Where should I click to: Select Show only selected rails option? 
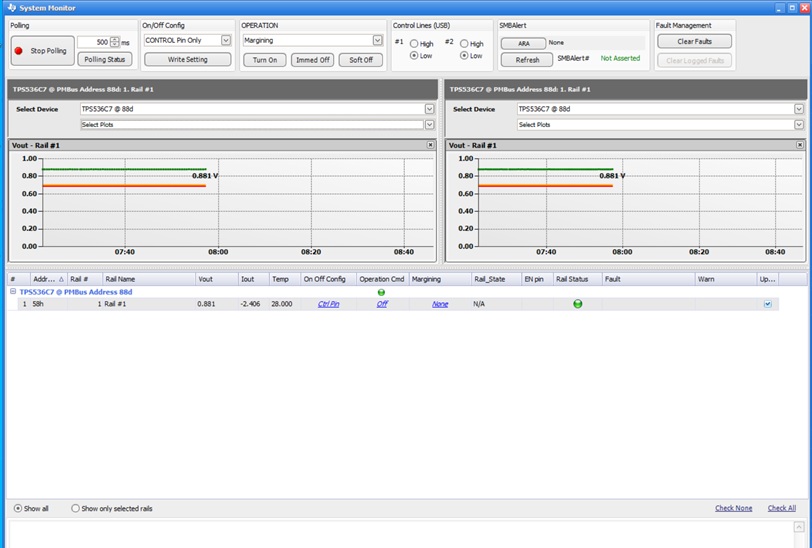coord(75,508)
